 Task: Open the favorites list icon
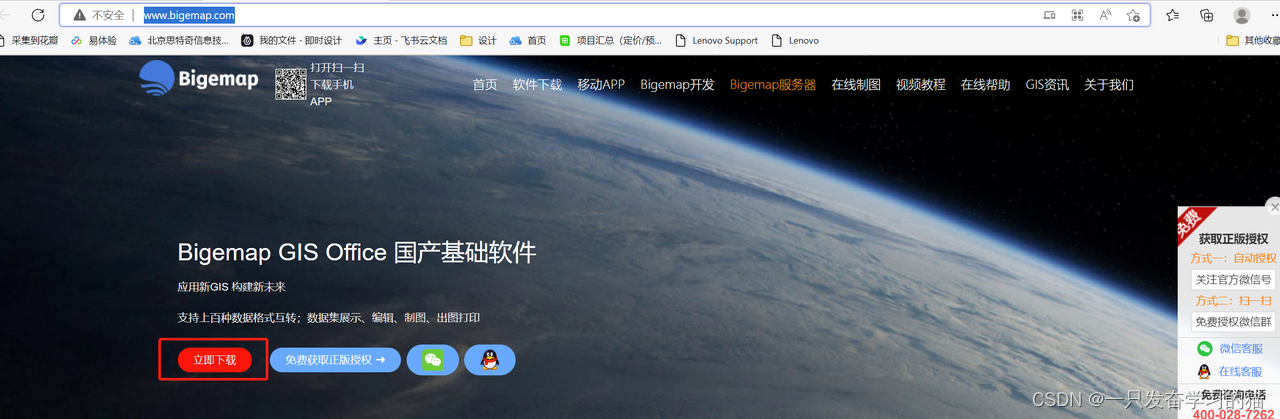coord(1173,15)
